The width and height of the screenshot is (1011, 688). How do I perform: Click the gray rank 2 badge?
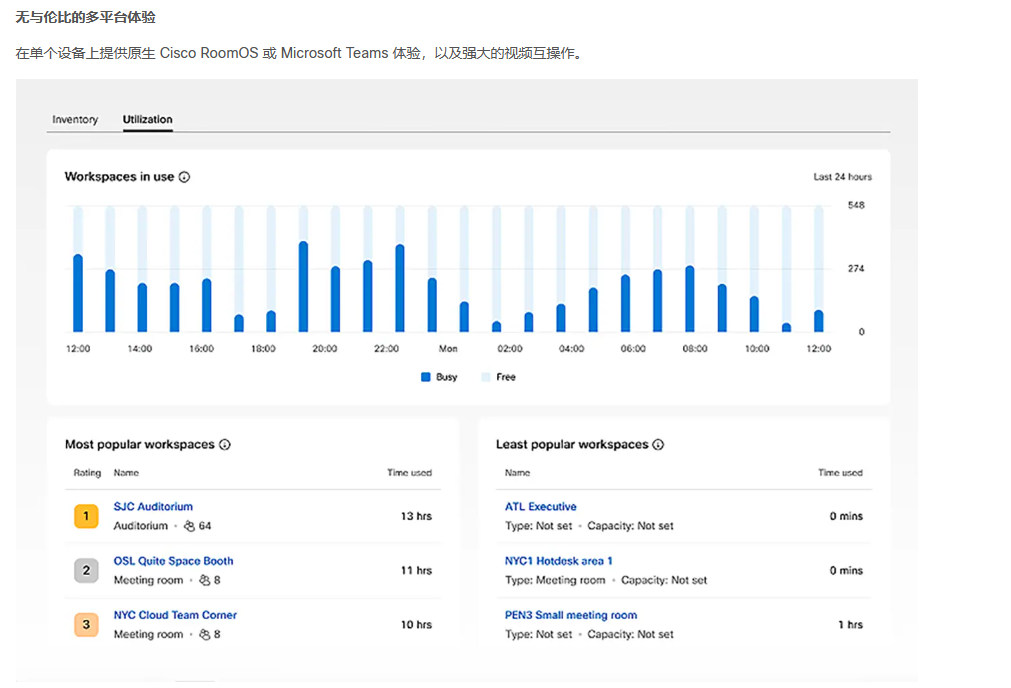point(86,571)
